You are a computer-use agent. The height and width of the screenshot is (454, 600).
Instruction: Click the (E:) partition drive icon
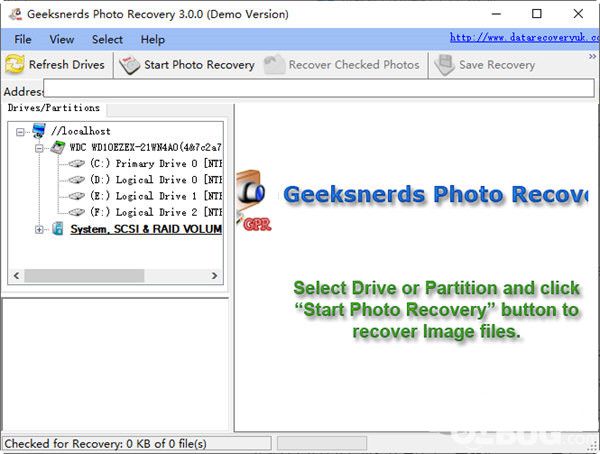pos(77,196)
